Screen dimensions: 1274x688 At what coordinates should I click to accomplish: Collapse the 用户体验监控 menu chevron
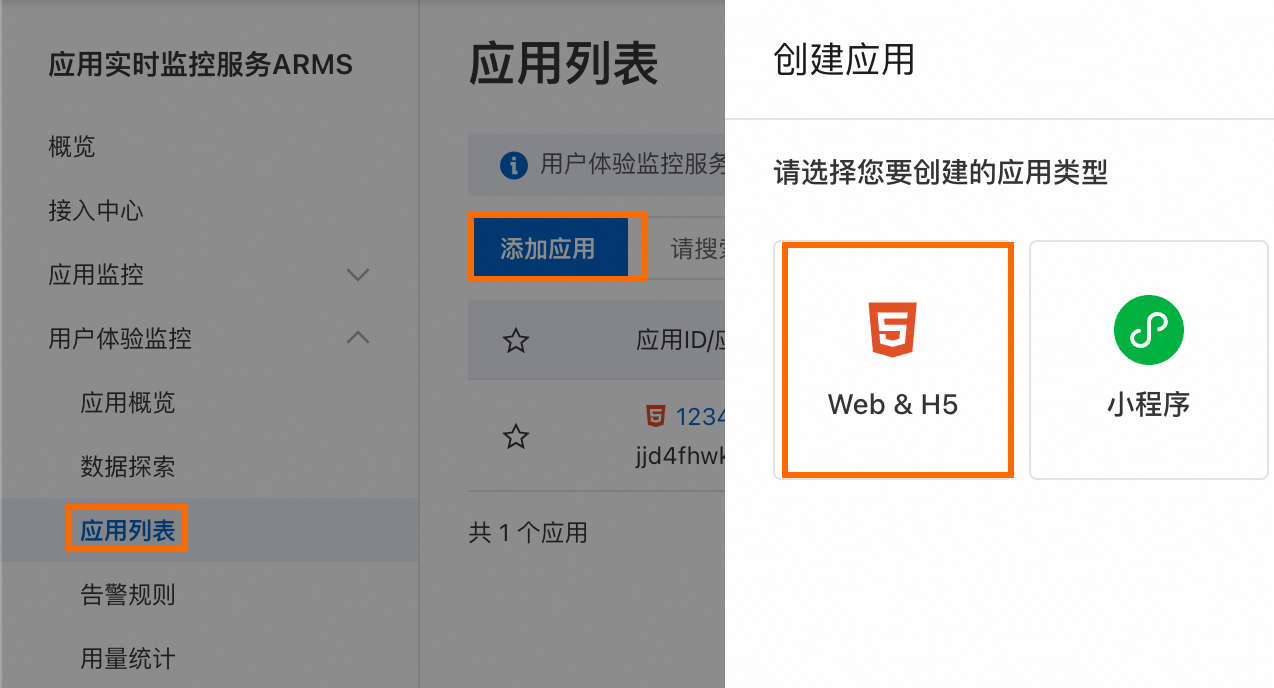coord(357,338)
